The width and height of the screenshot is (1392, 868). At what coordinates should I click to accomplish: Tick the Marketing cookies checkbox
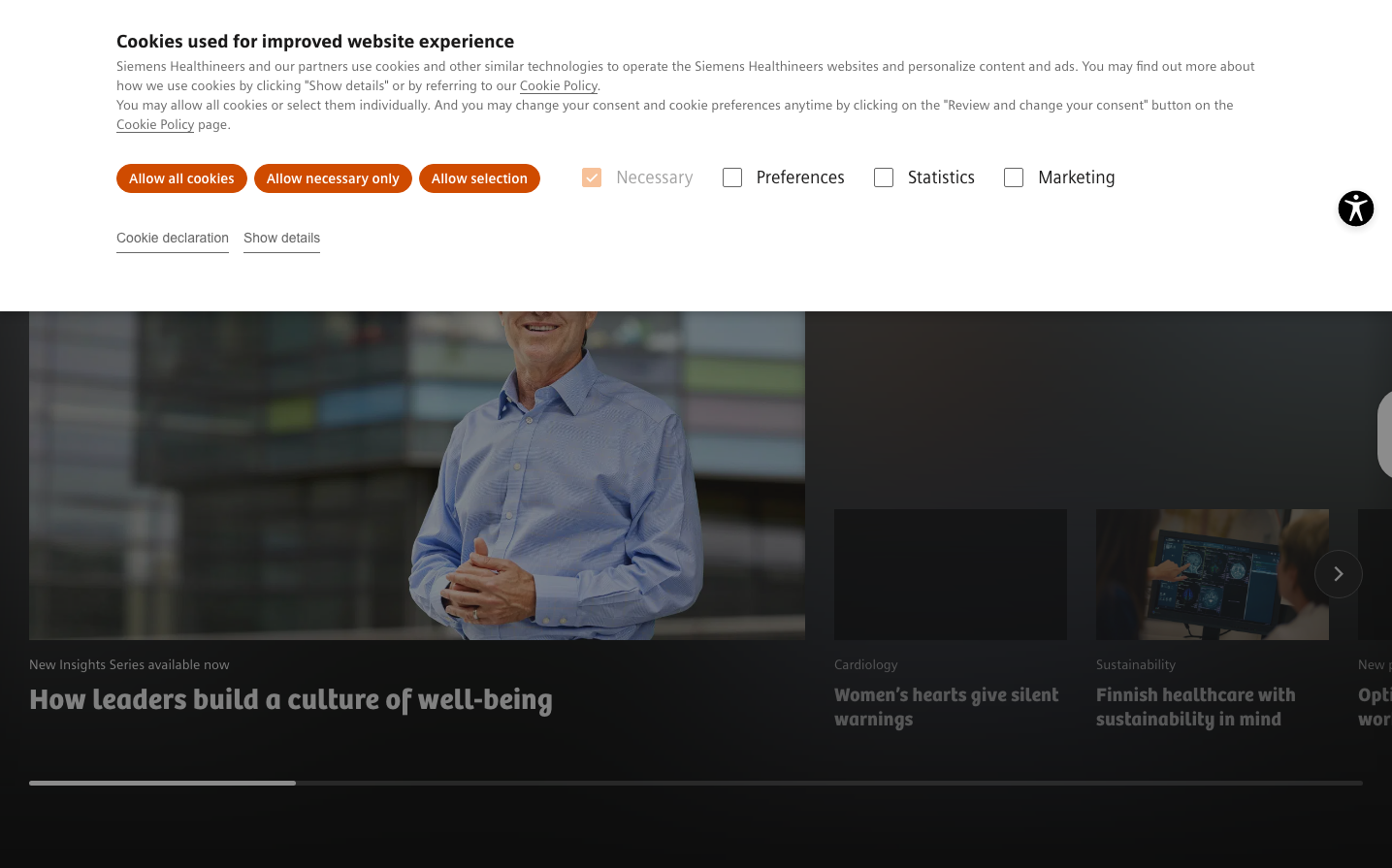point(1014,177)
